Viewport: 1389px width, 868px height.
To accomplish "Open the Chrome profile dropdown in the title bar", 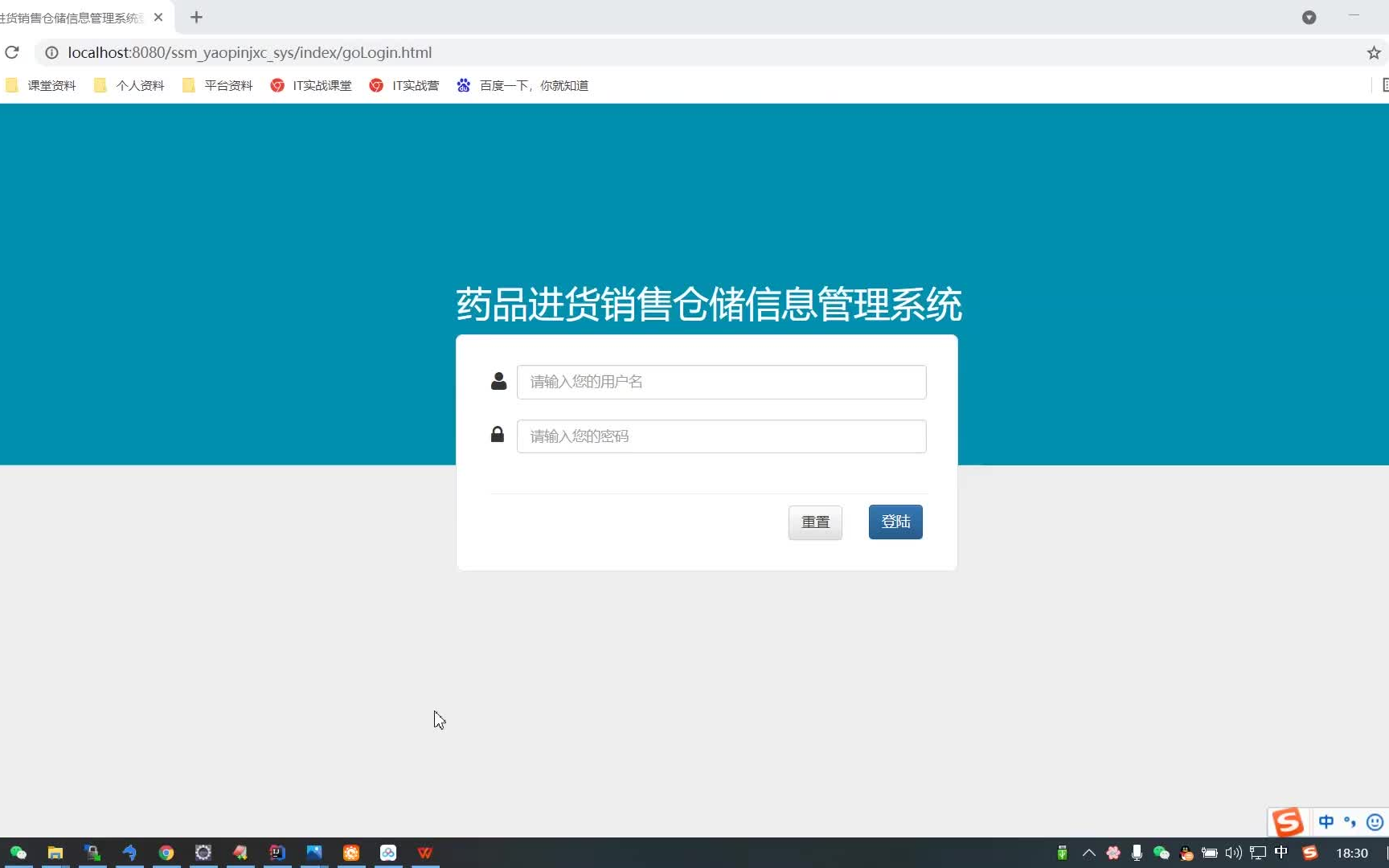I will (x=1309, y=17).
